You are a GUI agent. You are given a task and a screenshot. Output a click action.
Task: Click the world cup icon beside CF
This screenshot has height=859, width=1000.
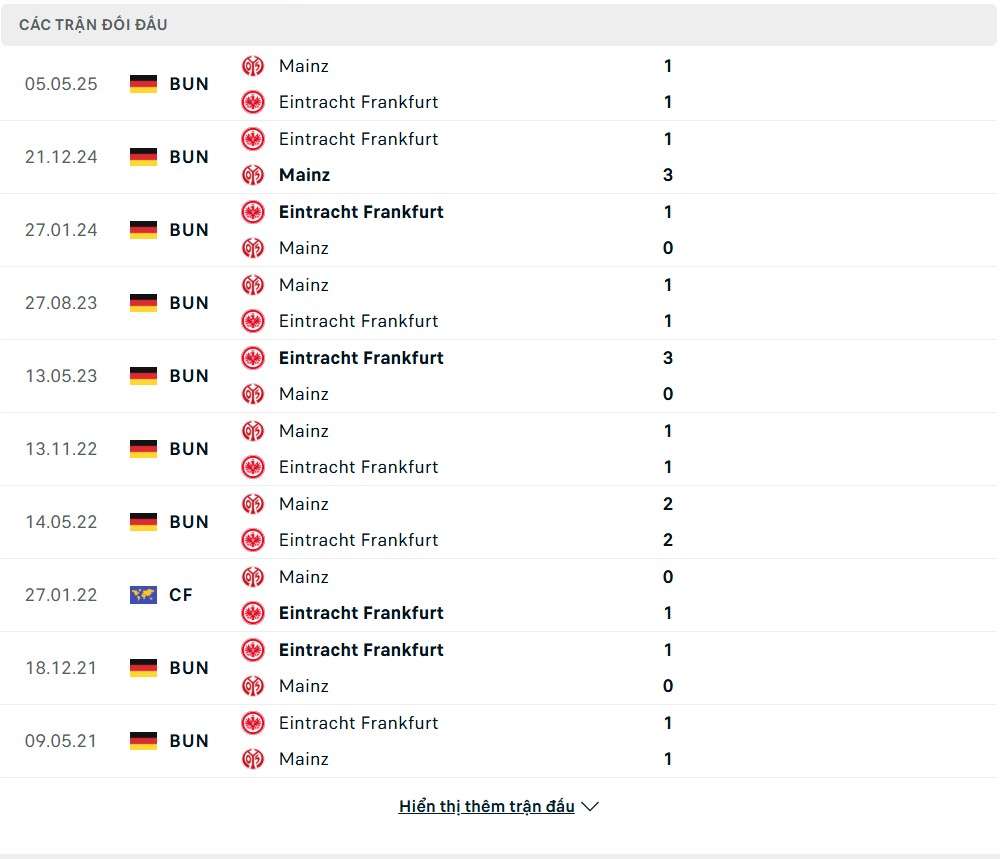tap(144, 595)
